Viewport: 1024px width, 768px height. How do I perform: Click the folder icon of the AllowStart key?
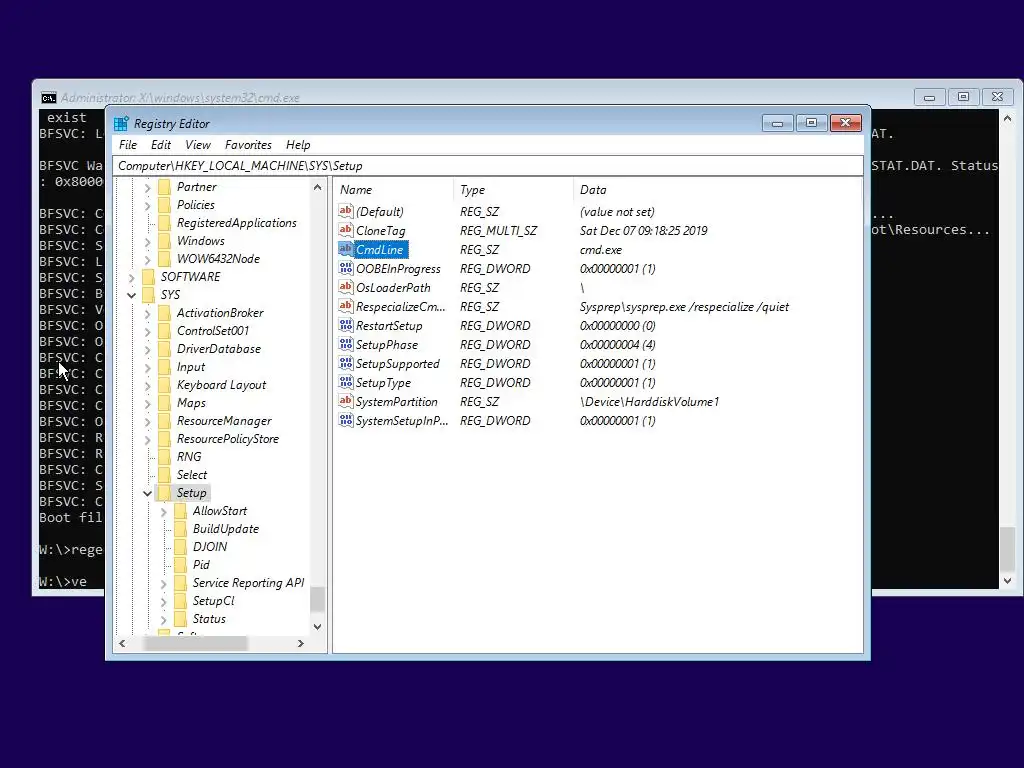click(180, 511)
